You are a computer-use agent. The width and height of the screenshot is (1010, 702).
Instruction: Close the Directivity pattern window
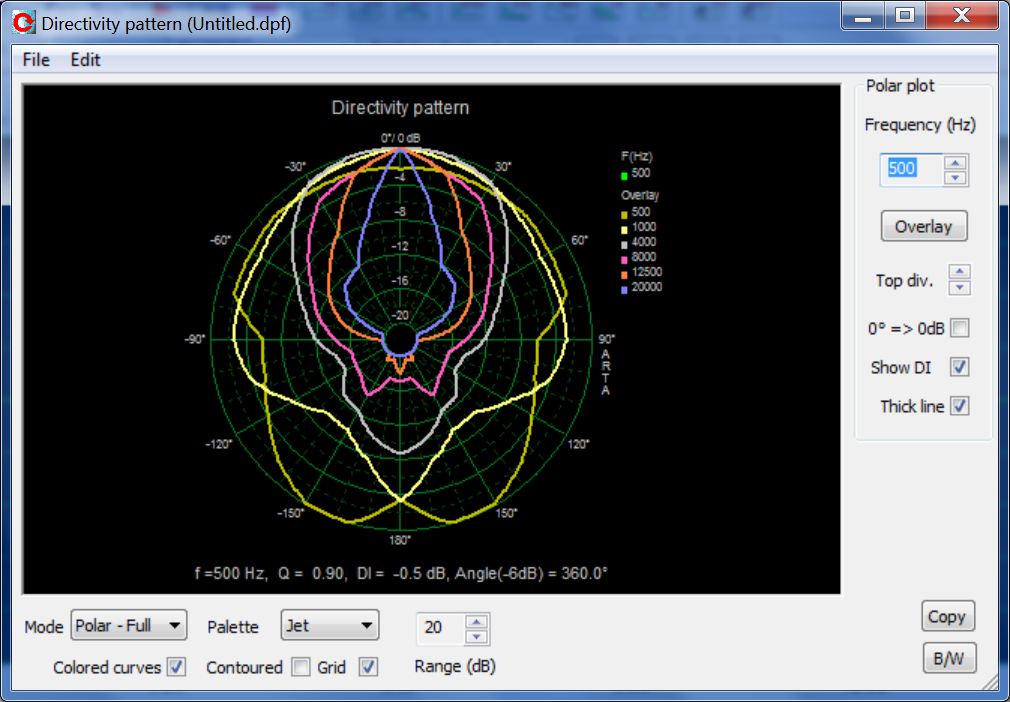tap(962, 15)
